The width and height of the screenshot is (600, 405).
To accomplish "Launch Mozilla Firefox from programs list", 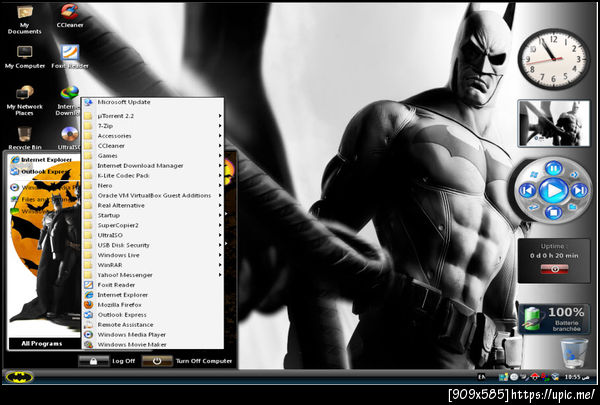I will click(x=153, y=305).
